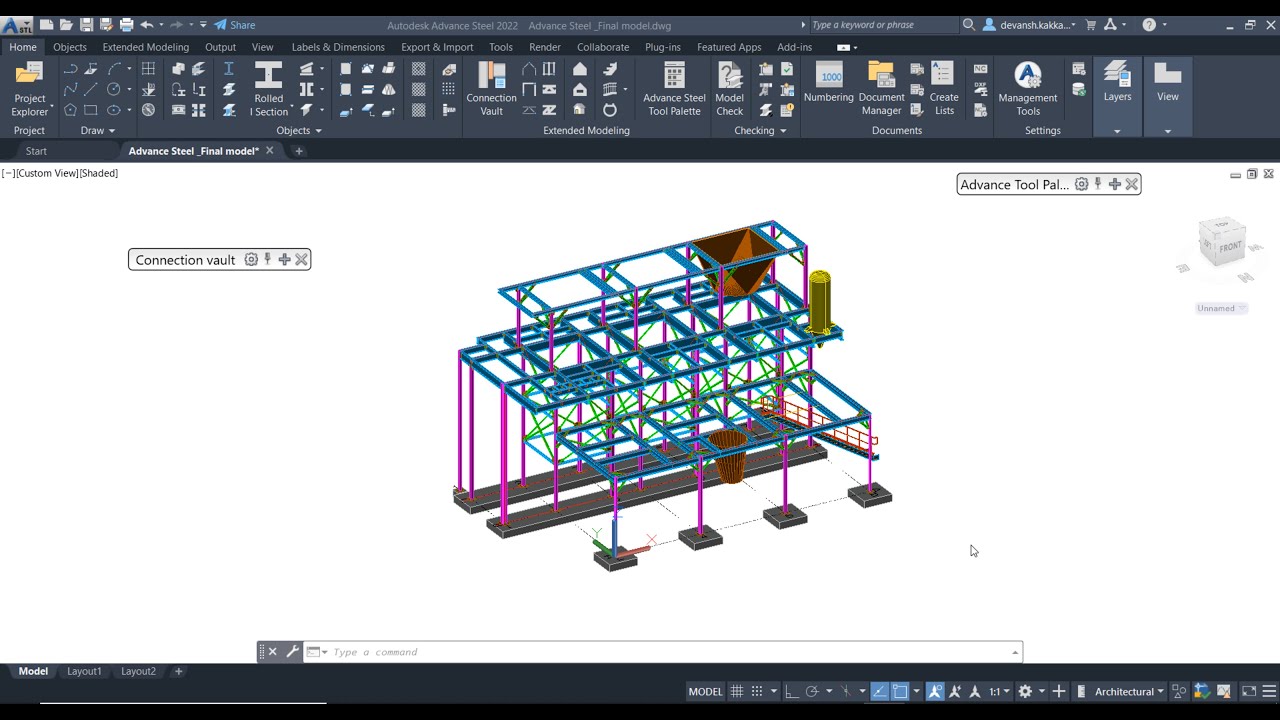Open the Project Explorer
The height and width of the screenshot is (720, 1280).
coord(29,89)
